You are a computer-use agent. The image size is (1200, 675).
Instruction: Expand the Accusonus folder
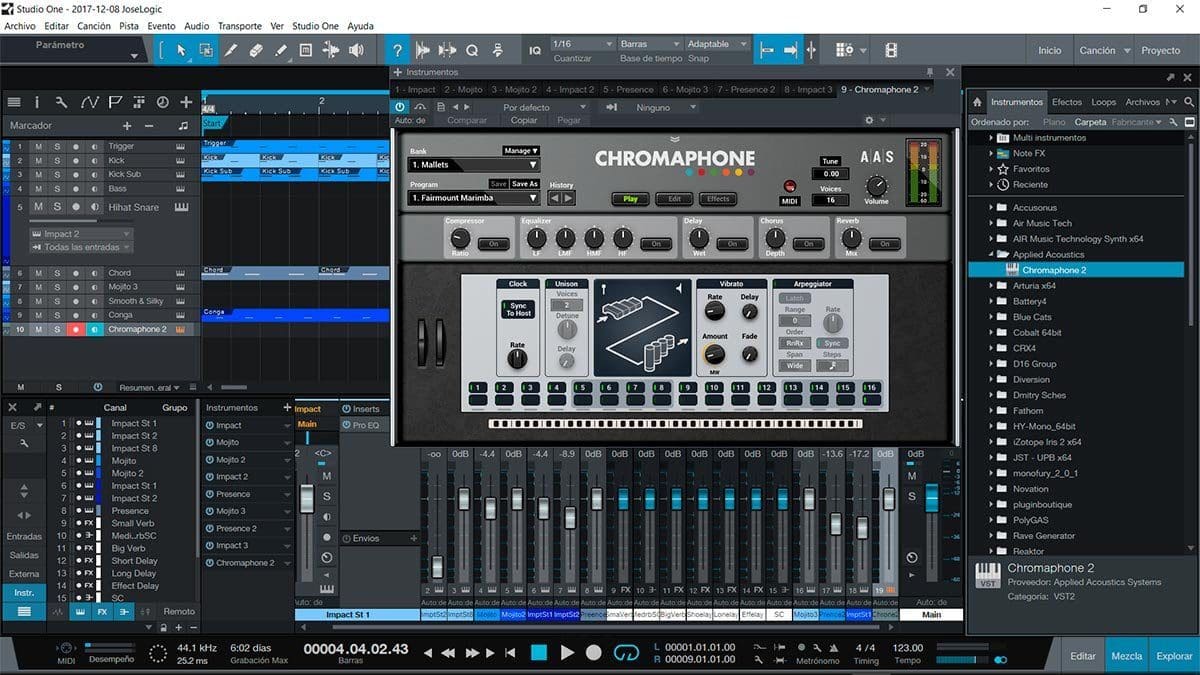coord(990,208)
